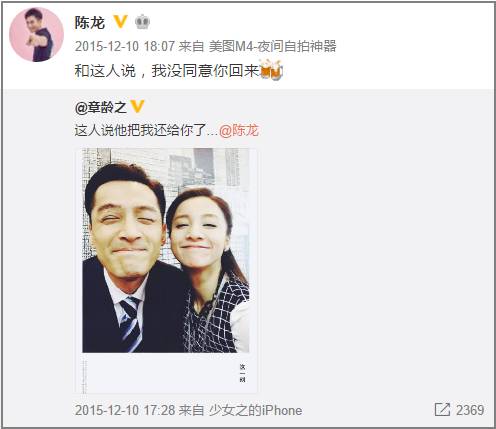Click the gold V badge beside 陈龙
The width and height of the screenshot is (496, 429).
coord(120,22)
